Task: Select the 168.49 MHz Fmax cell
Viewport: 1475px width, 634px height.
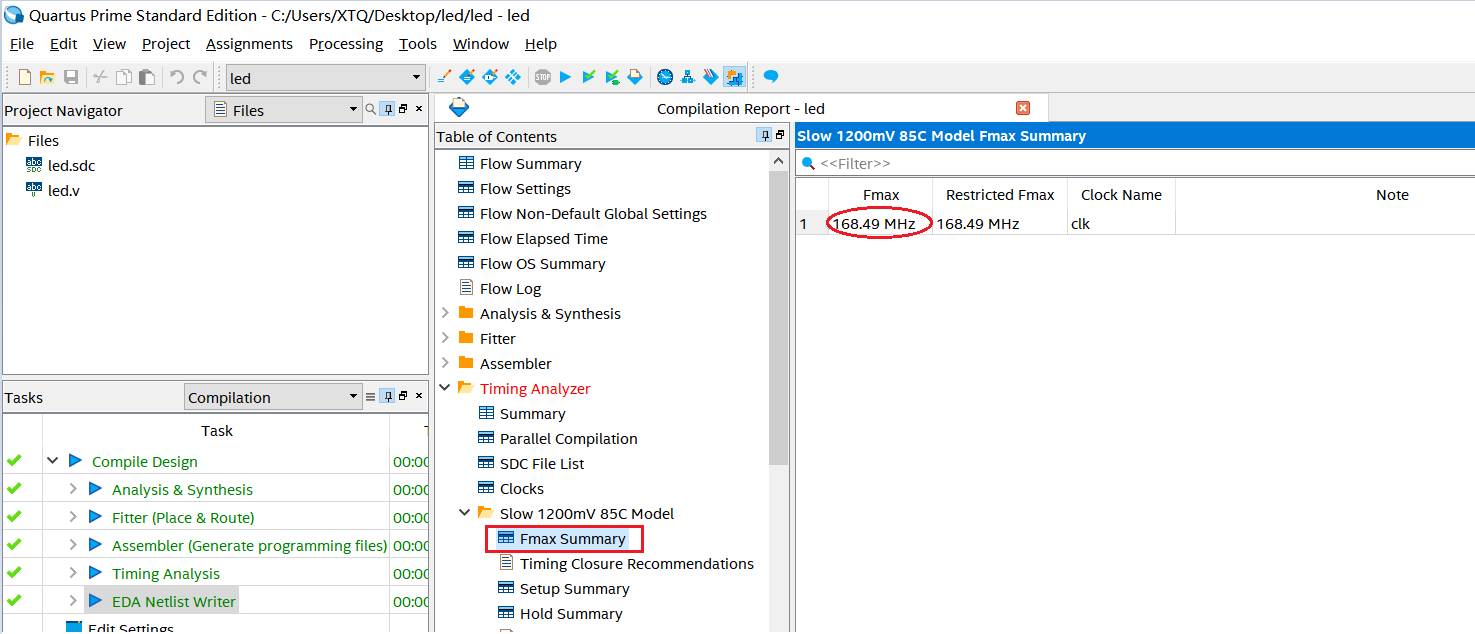Action: click(x=880, y=223)
